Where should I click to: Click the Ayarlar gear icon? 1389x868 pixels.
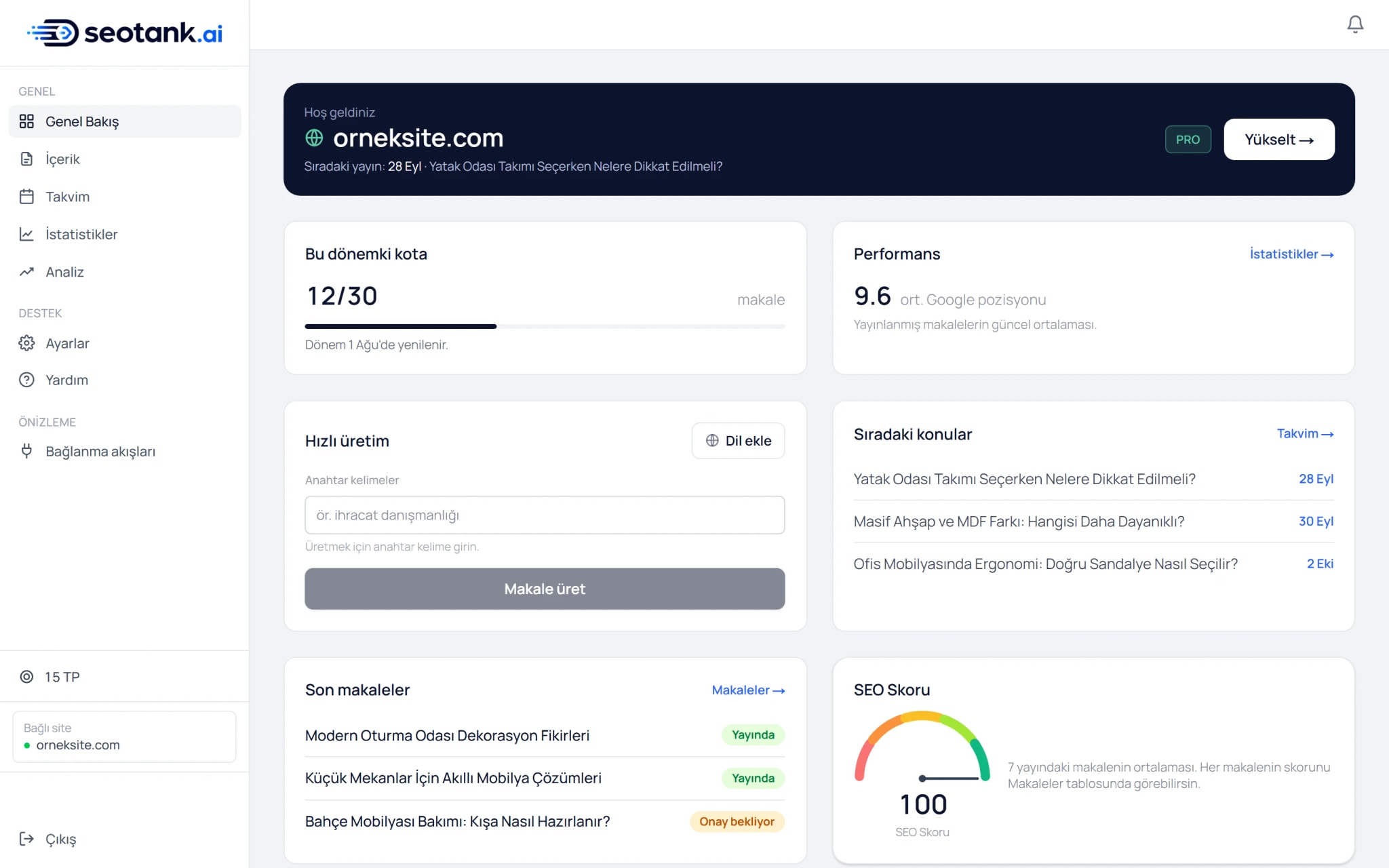[x=26, y=343]
